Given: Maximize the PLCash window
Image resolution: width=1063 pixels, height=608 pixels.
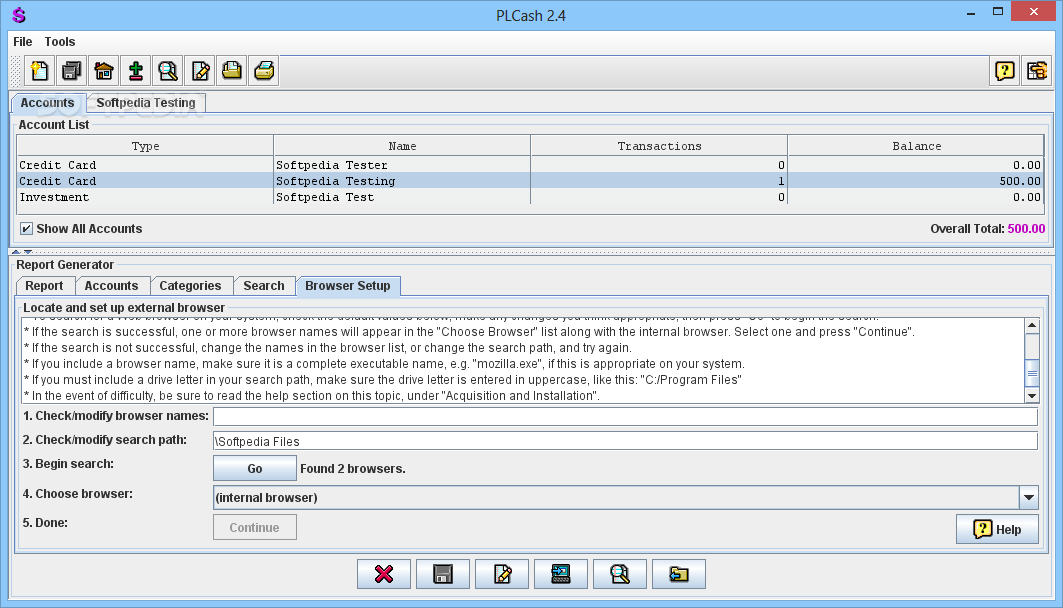Looking at the screenshot, I should pyautogui.click(x=998, y=12).
